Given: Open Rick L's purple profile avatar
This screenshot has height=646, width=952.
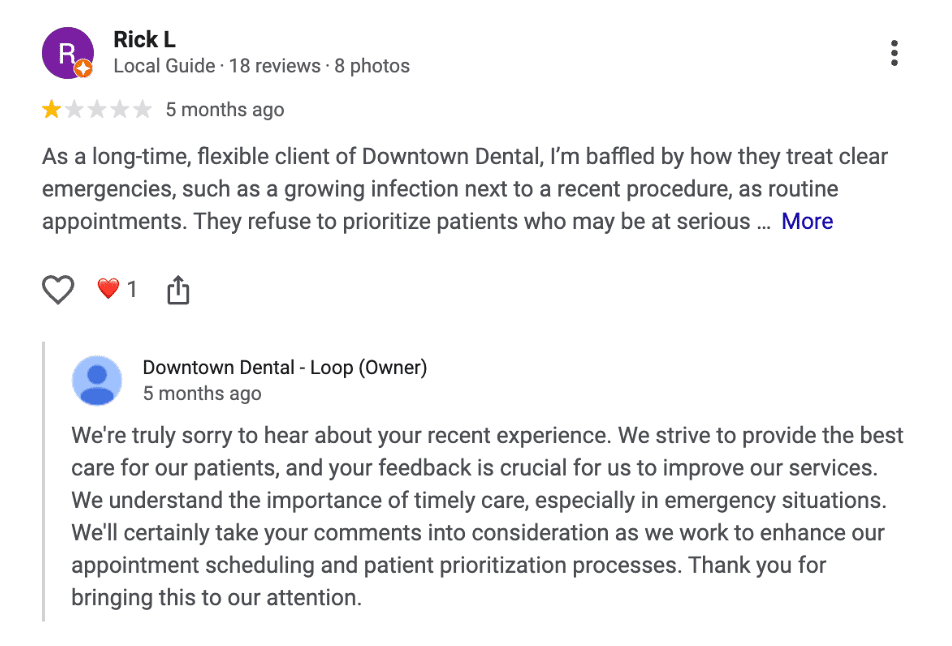Looking at the screenshot, I should [x=66, y=52].
